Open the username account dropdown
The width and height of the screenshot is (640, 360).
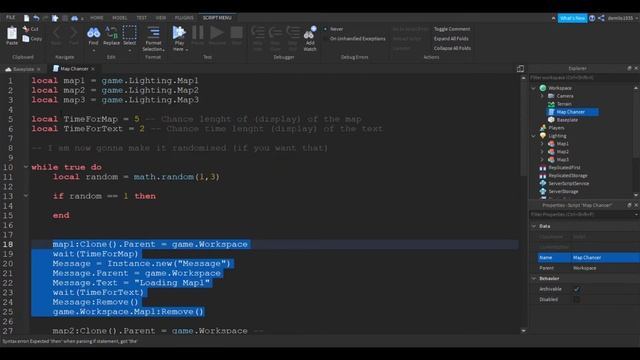[x=622, y=18]
